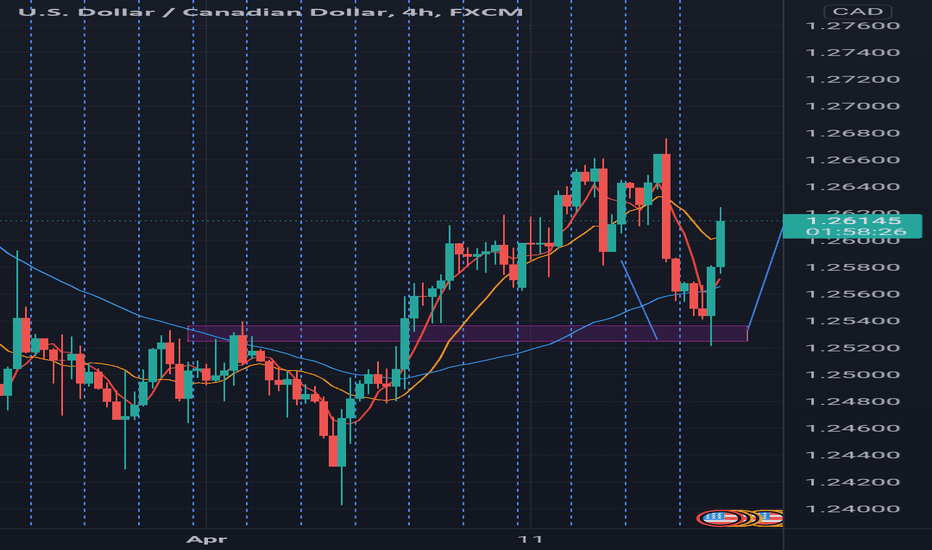Click the 1.24000 price scale label
The height and width of the screenshot is (550, 932).
(852, 509)
